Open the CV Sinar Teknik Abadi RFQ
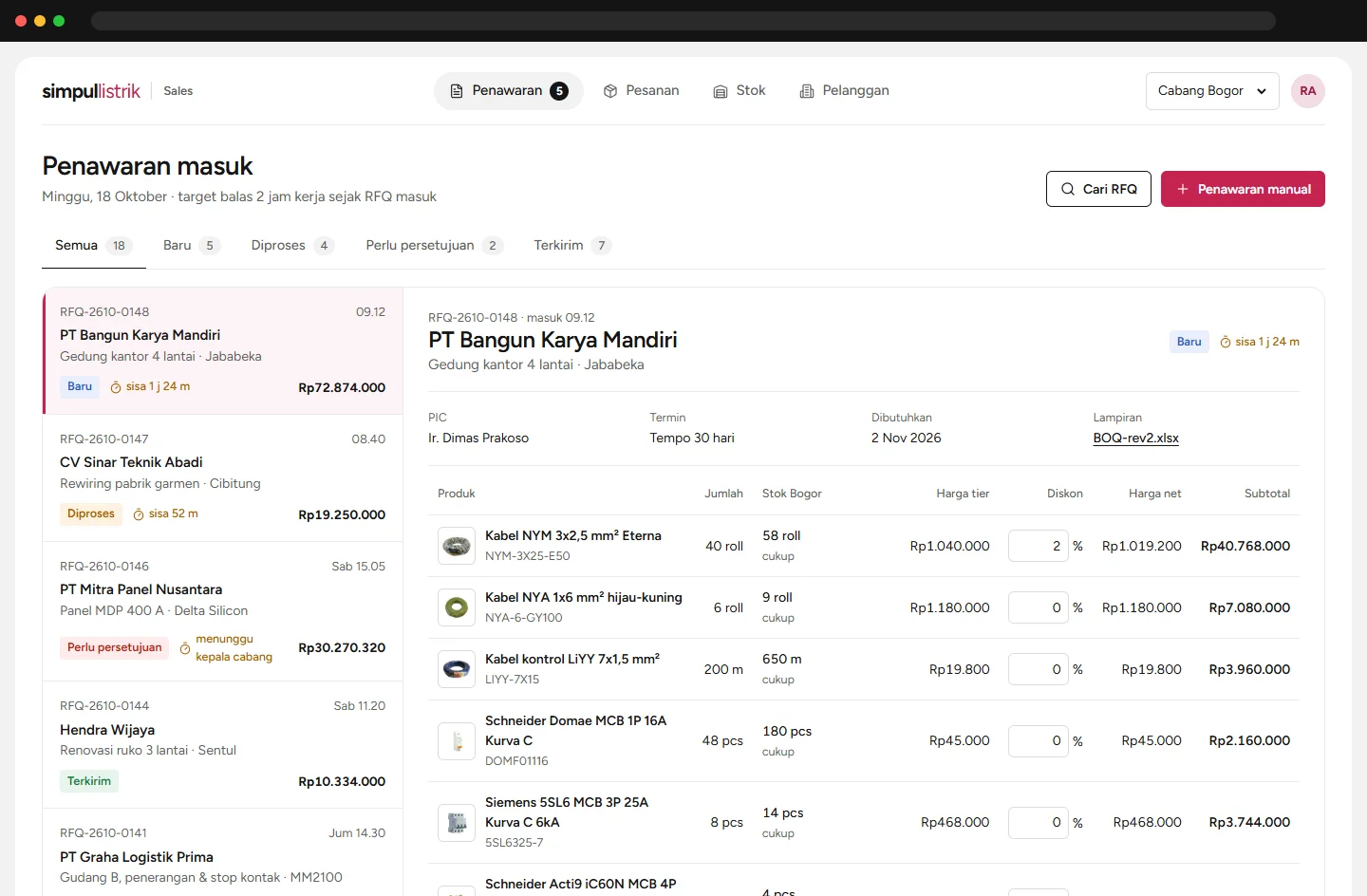 tap(223, 478)
